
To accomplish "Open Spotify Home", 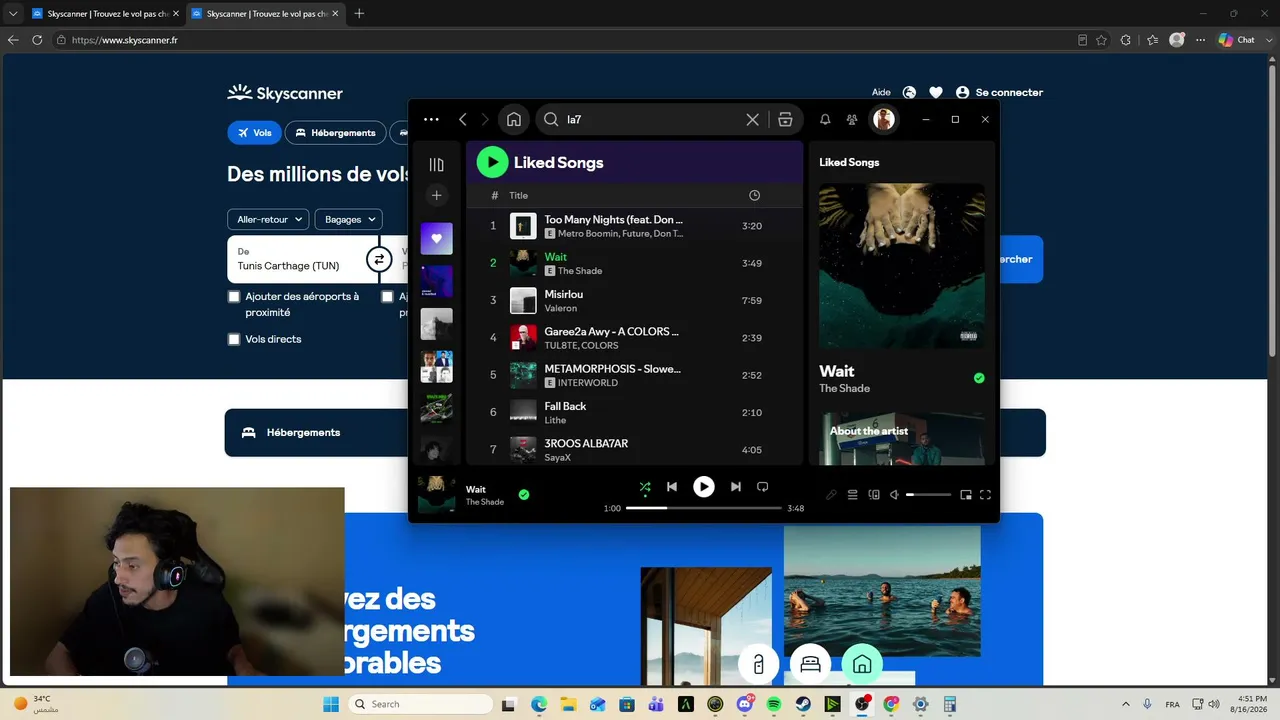I will 514,120.
